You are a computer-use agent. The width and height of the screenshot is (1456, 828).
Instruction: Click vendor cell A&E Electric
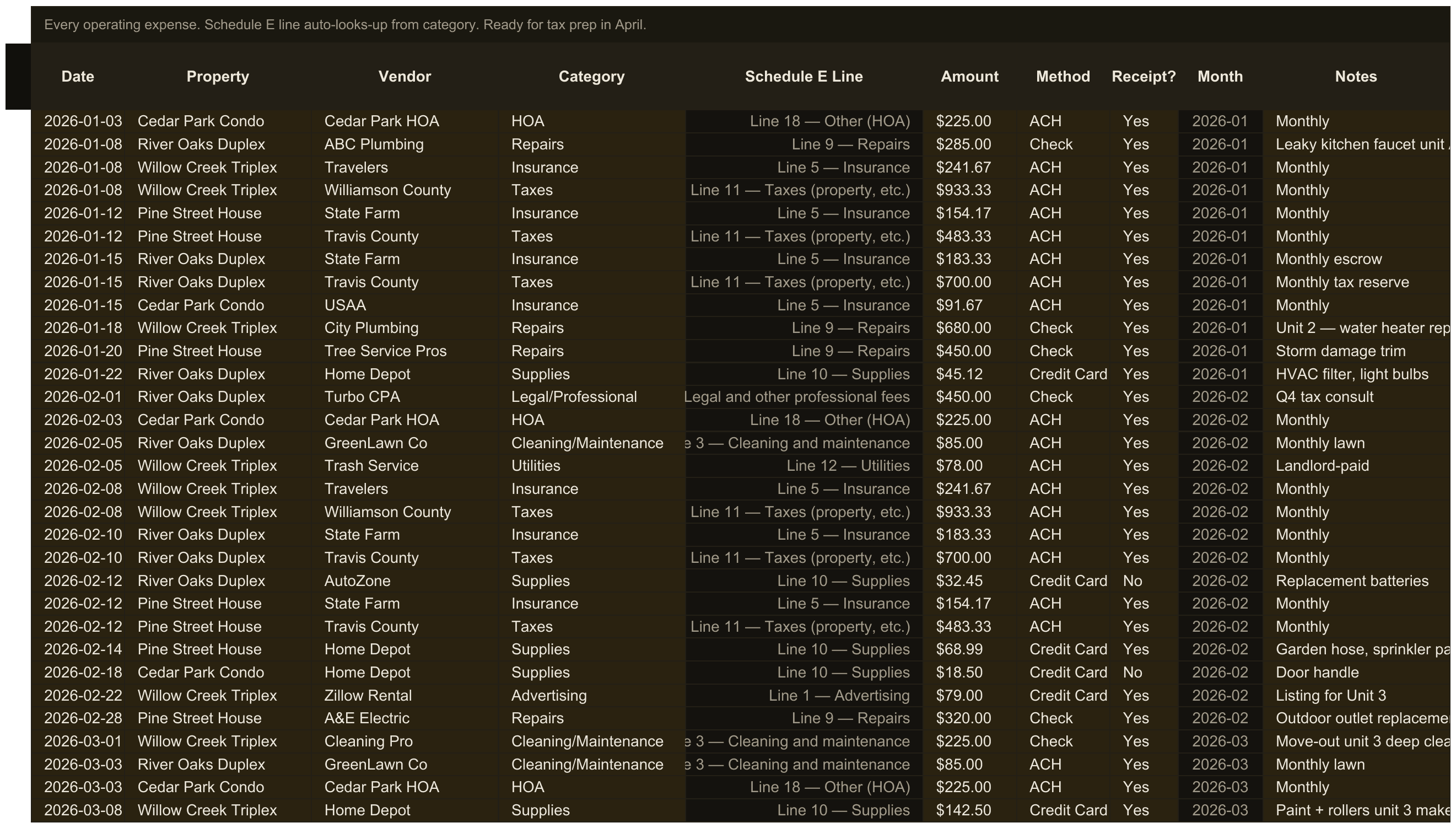pyautogui.click(x=405, y=718)
